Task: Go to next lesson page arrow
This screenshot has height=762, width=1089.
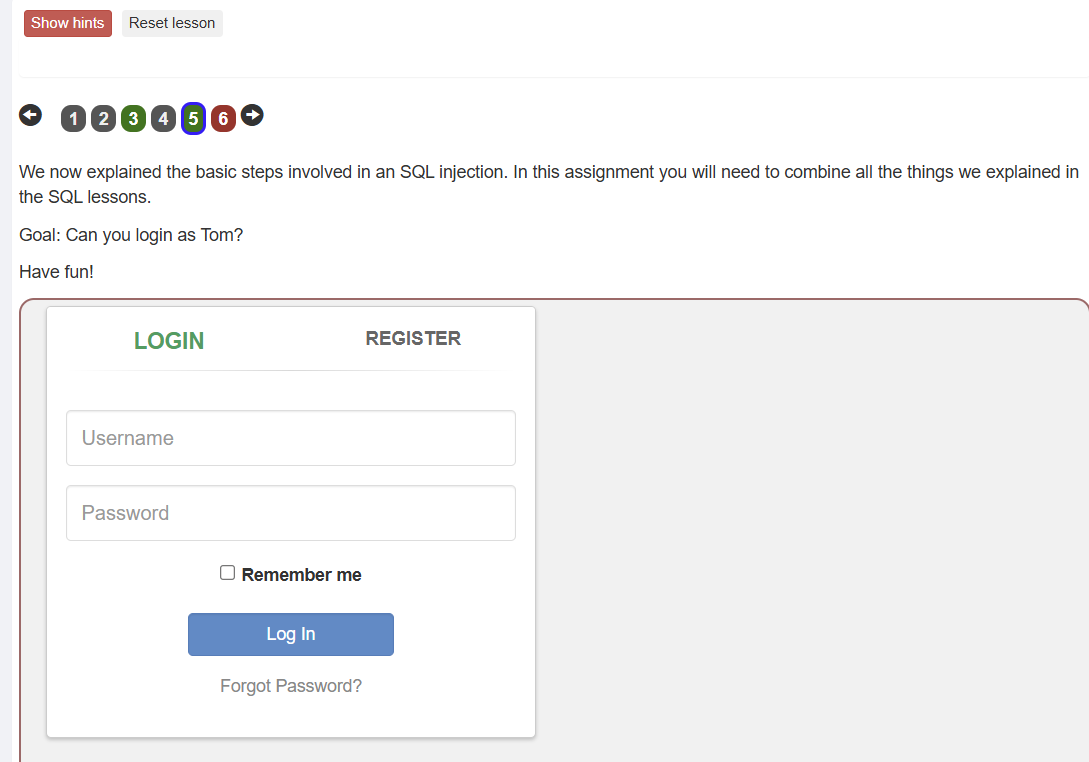Action: tap(252, 115)
